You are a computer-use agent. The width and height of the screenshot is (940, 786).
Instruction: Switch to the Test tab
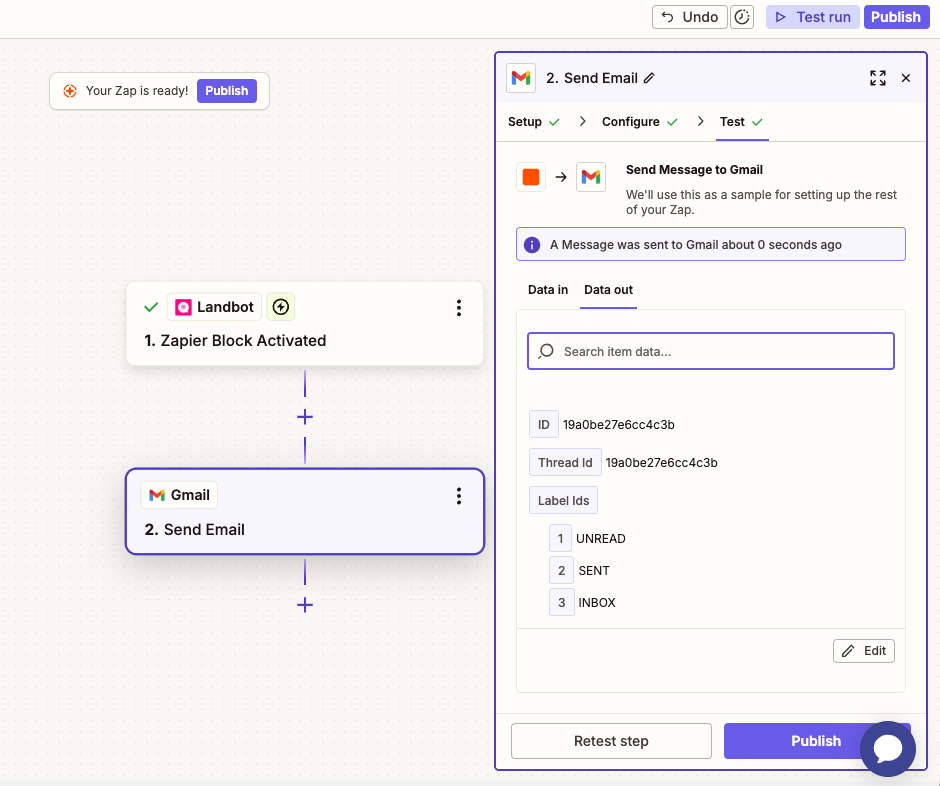coord(732,122)
